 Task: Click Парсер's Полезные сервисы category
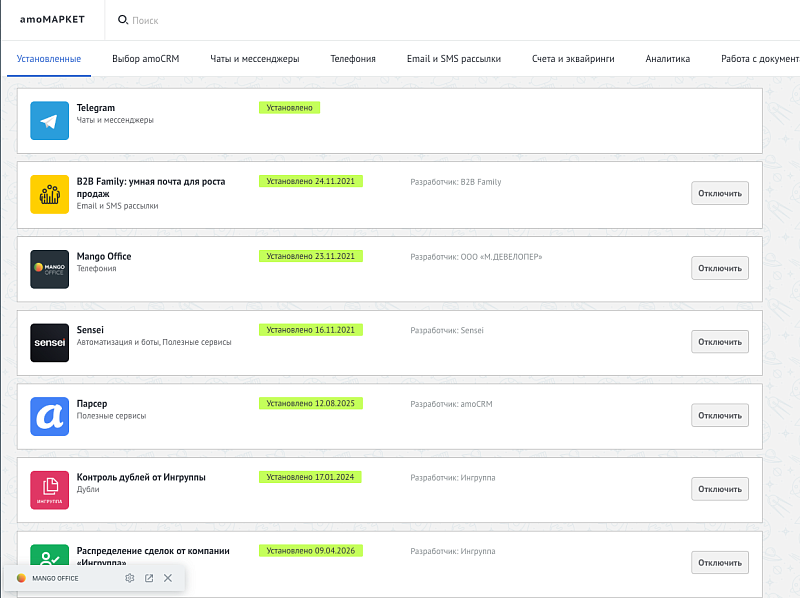coord(111,416)
